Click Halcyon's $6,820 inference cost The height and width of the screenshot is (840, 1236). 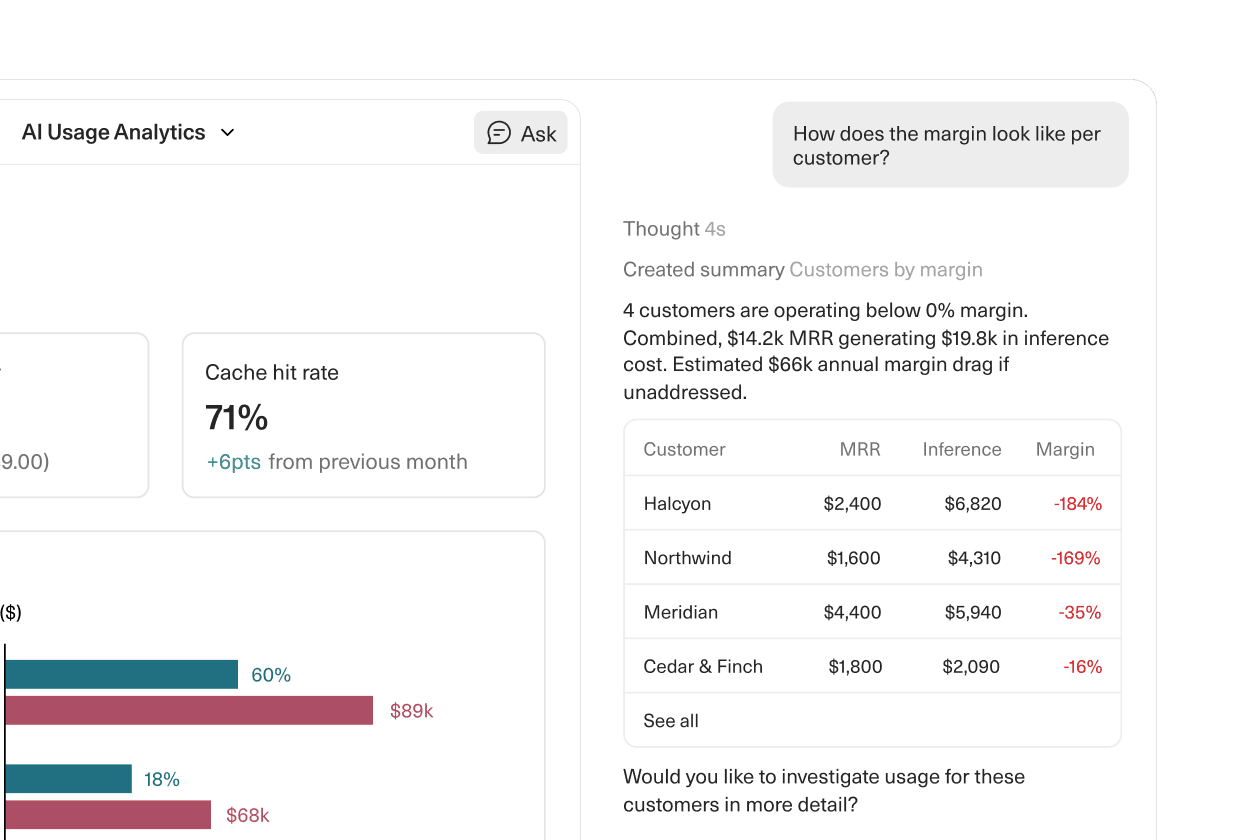[972, 504]
